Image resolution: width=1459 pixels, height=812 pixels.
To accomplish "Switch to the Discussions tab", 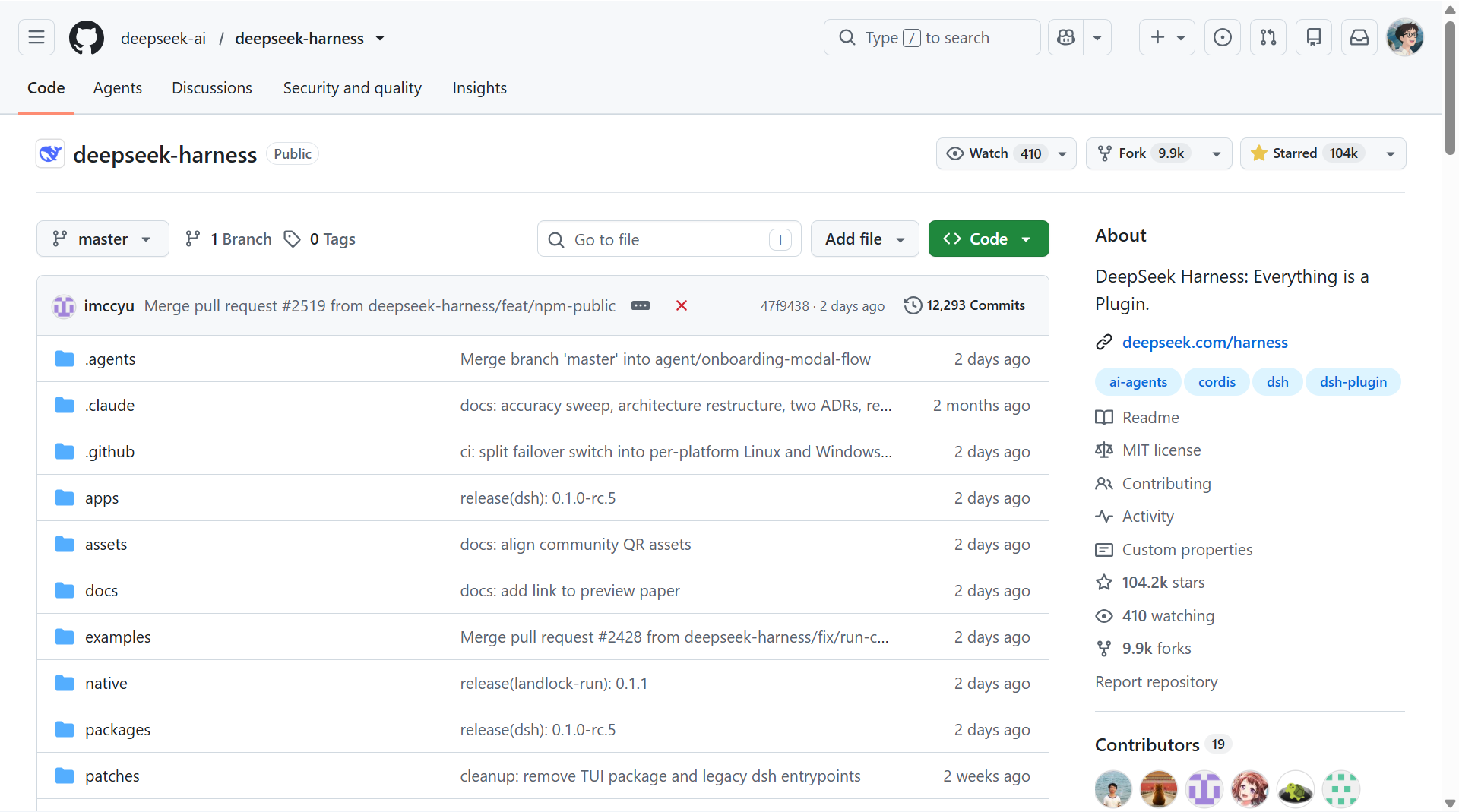I will 212,88.
